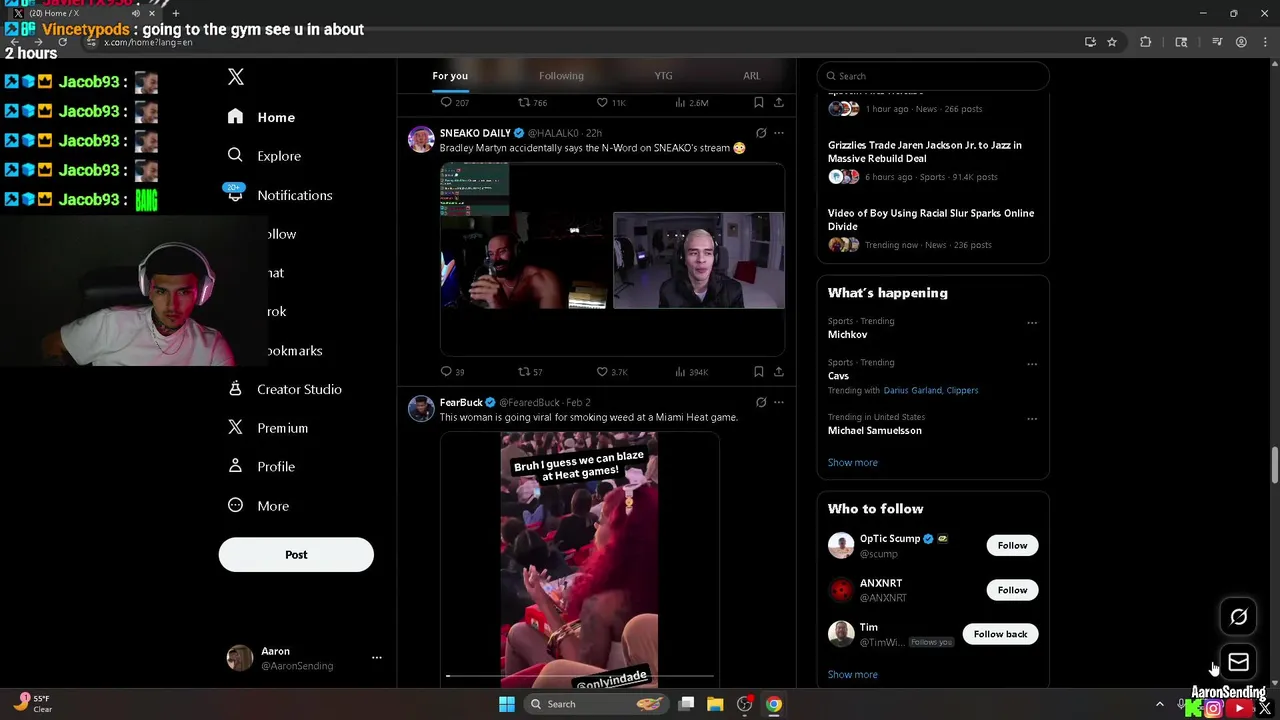
Task: Open Notifications in sidebar
Action: coord(279,195)
